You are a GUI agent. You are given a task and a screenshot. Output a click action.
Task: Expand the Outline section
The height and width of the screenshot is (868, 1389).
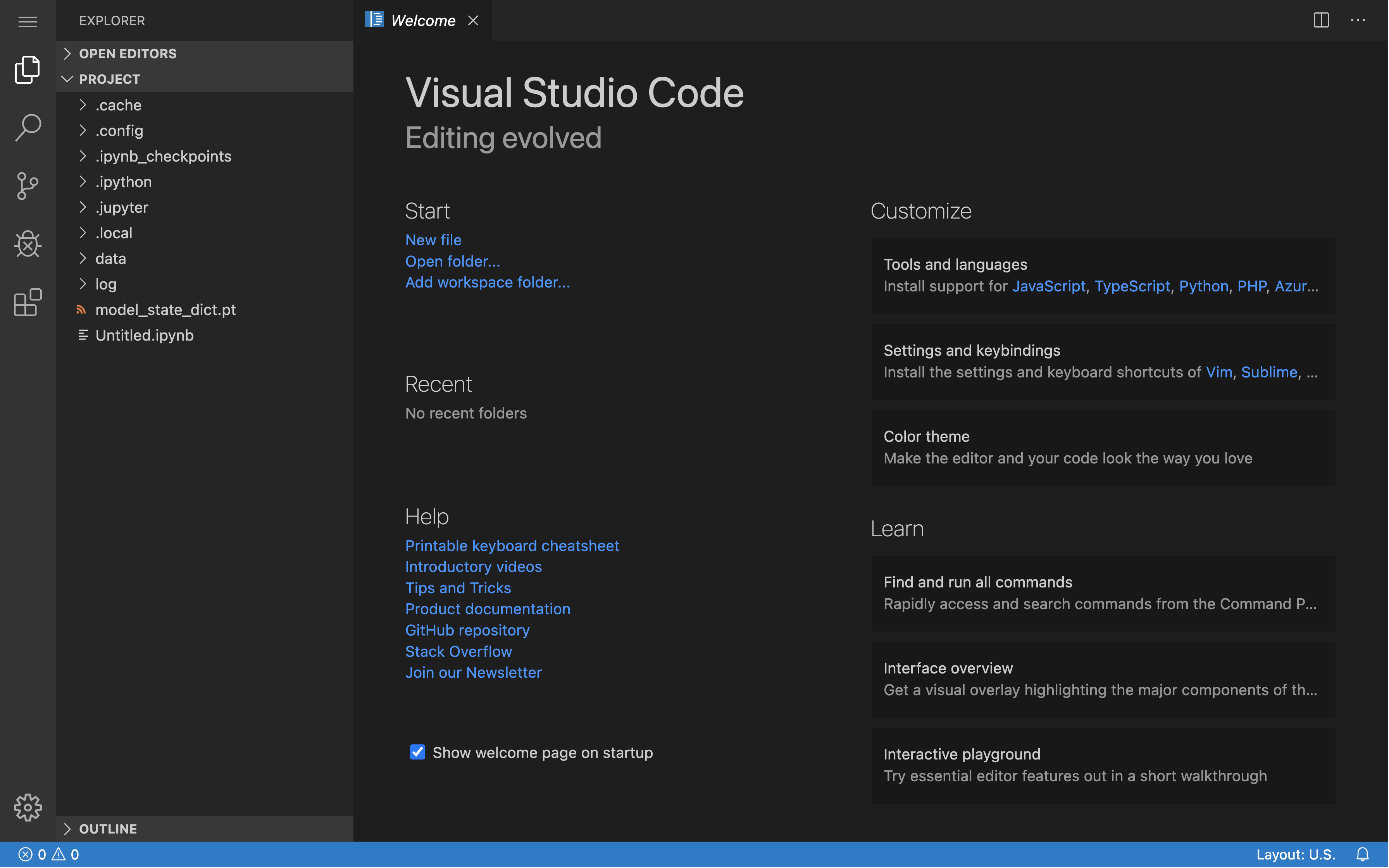[204, 829]
